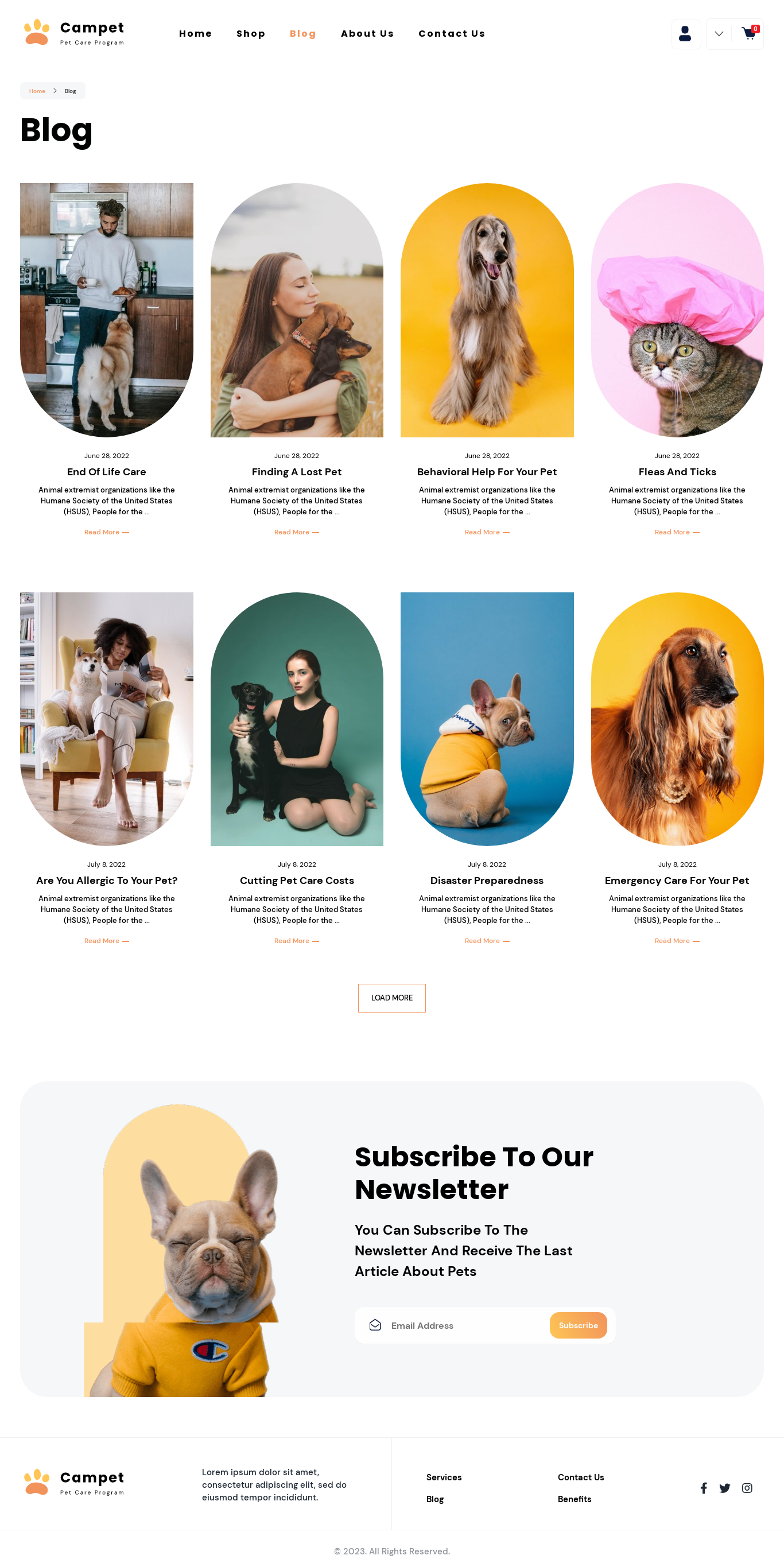Focus the Email Address input field
784x1567 pixels.
point(465,1325)
